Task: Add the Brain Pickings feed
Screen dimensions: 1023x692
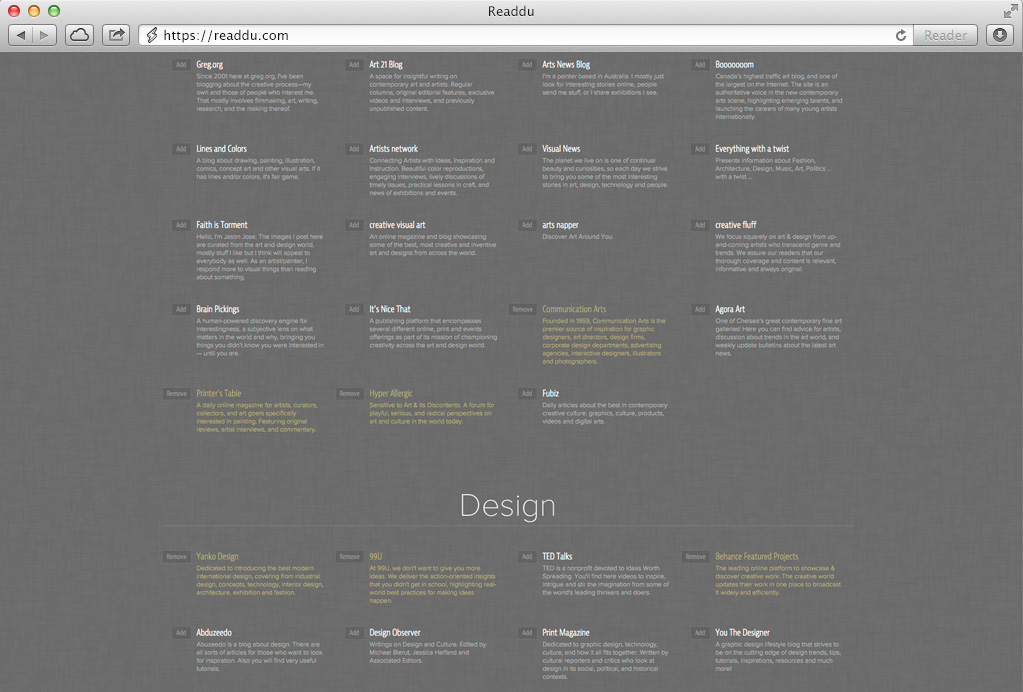Action: 181,309
